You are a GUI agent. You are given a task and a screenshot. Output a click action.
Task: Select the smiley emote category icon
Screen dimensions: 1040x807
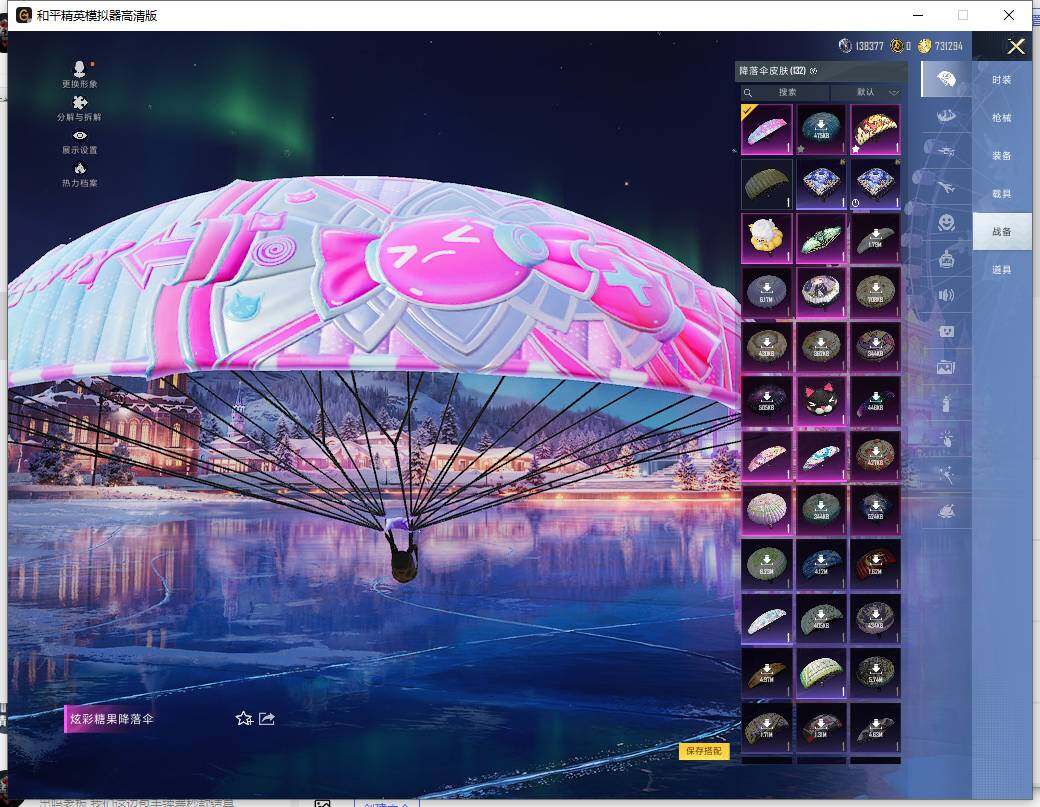[946, 222]
